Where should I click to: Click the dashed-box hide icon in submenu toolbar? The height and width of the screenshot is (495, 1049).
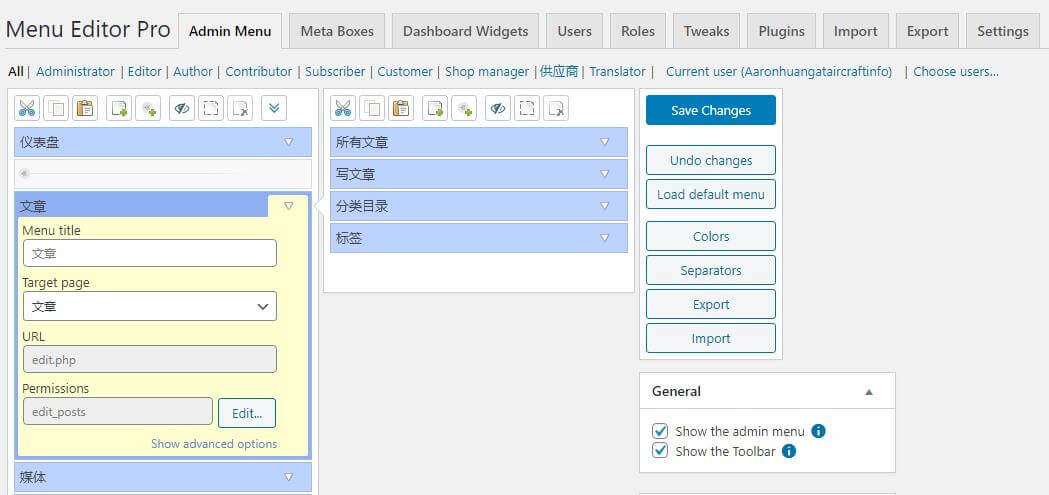[x=527, y=108]
